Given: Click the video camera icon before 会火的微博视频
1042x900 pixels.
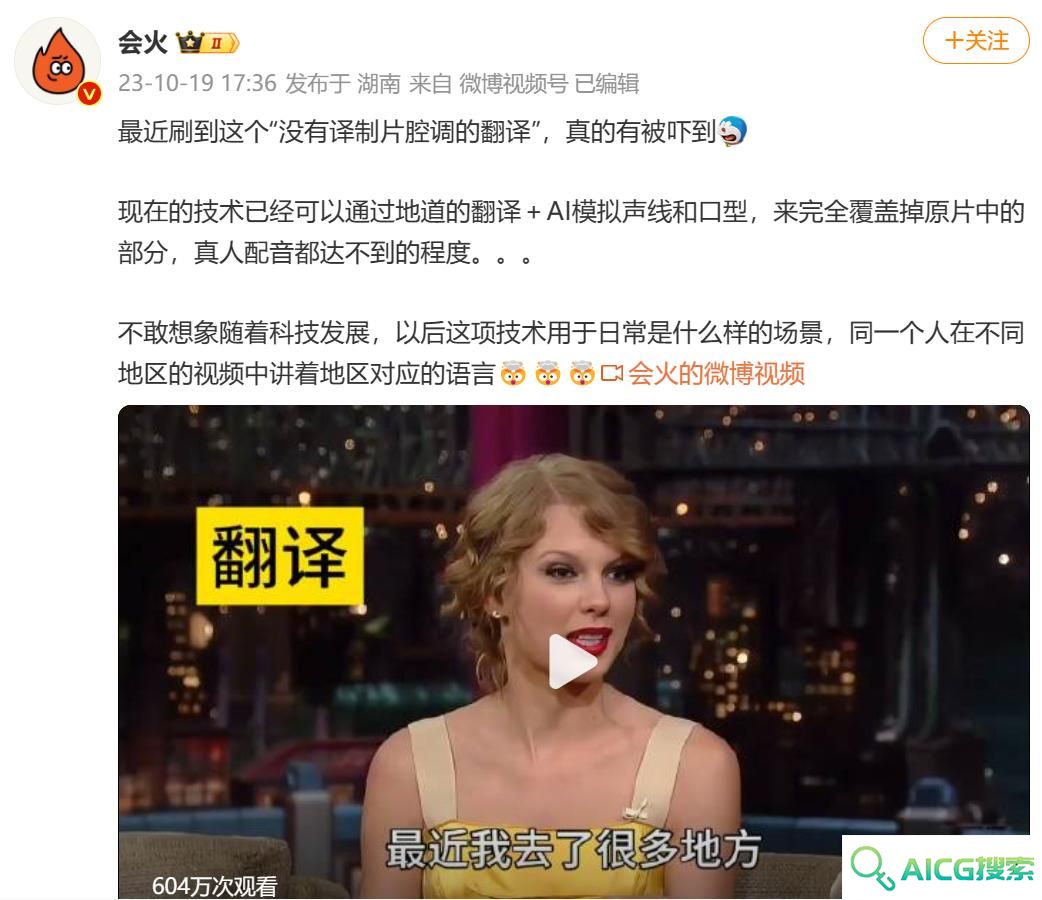Looking at the screenshot, I should (x=611, y=374).
